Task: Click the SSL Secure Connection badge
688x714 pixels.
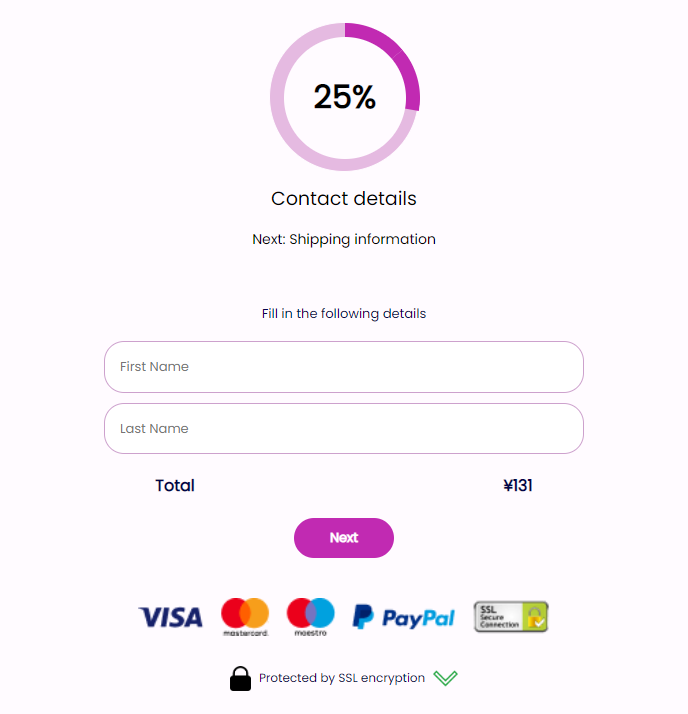Action: click(x=511, y=617)
